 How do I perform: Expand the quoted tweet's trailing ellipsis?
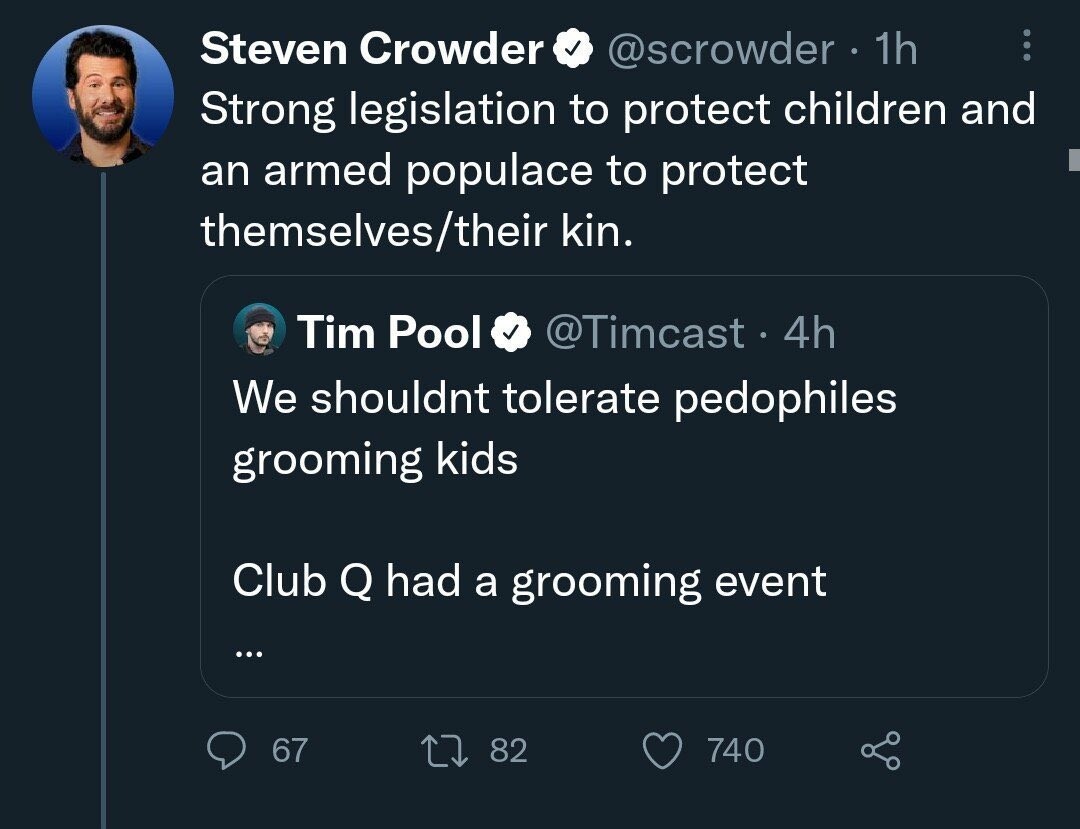(247, 653)
